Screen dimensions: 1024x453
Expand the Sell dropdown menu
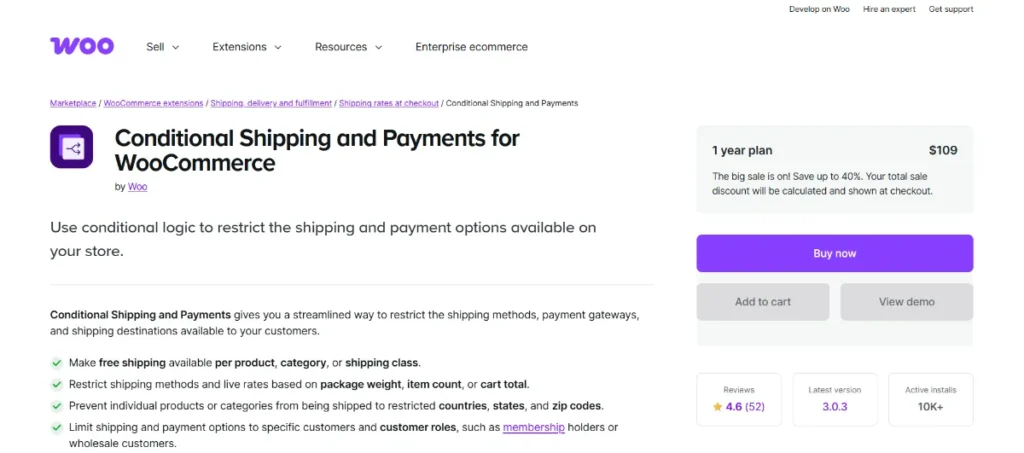[x=162, y=47]
